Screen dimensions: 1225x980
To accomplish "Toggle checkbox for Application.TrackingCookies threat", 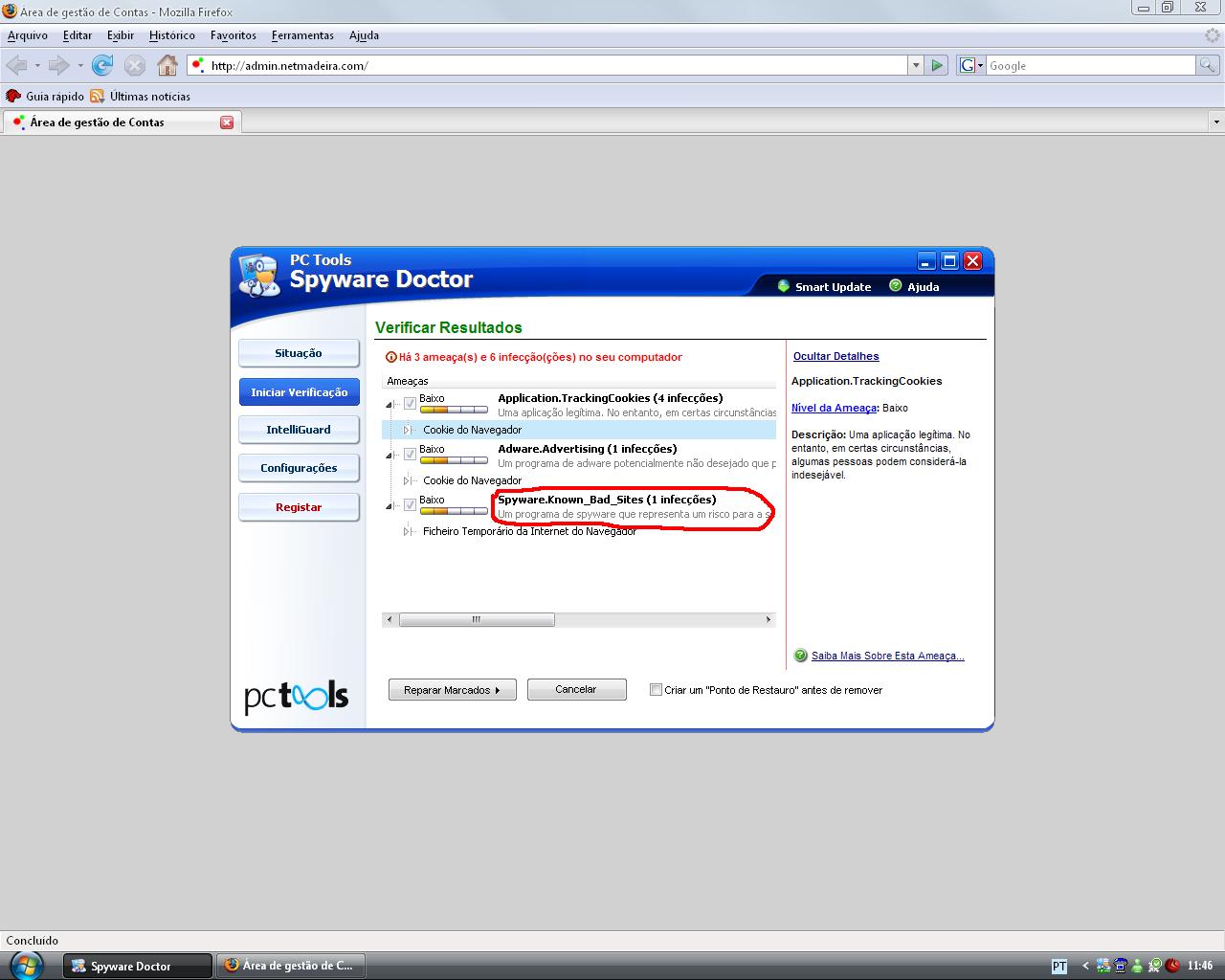I will 410,404.
